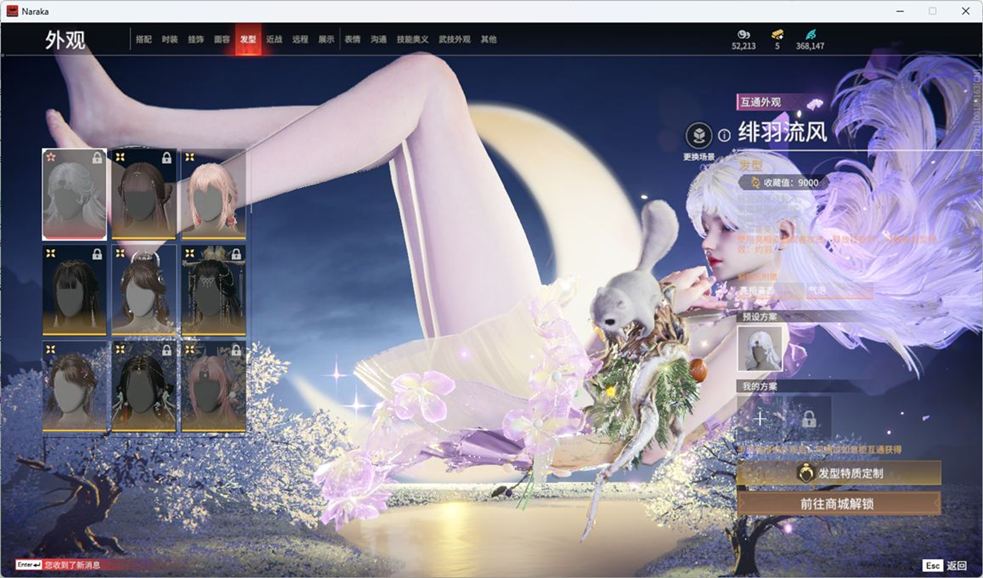Click the 我的方案 header

click(760, 386)
